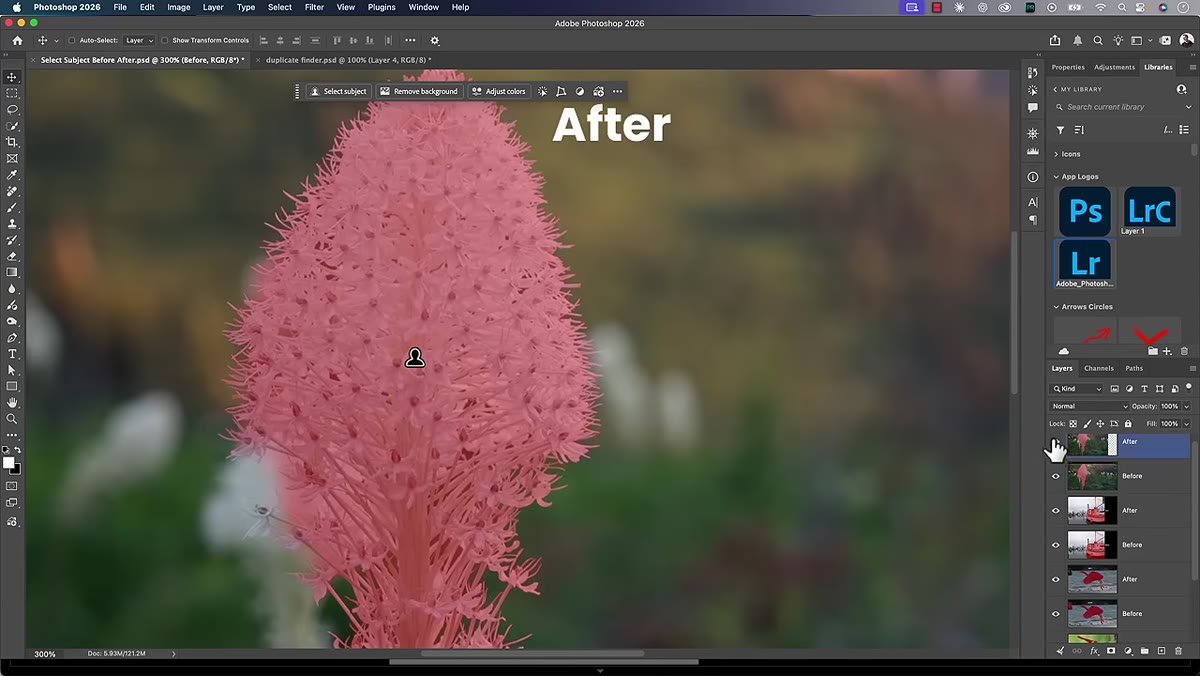This screenshot has height=676, width=1200.
Task: Toggle the layer filter on/off switch
Action: pos(1188,386)
